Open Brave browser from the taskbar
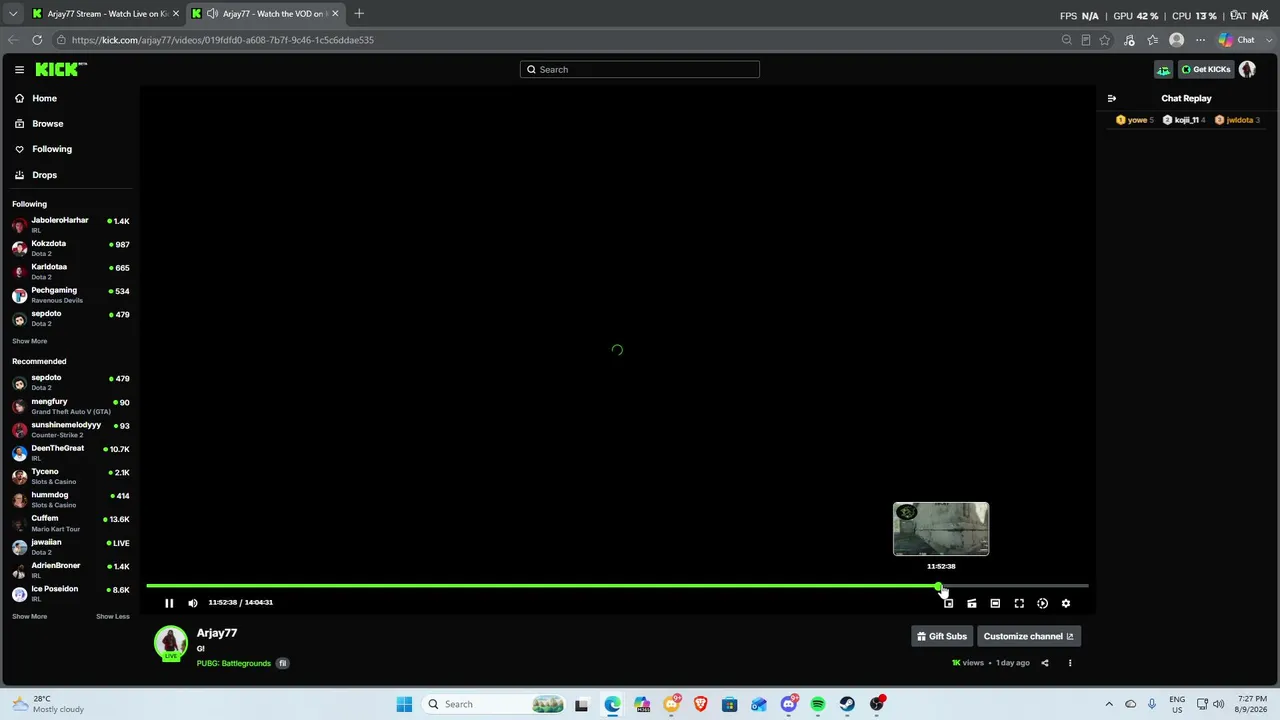Image resolution: width=1280 pixels, height=720 pixels. 700,704
